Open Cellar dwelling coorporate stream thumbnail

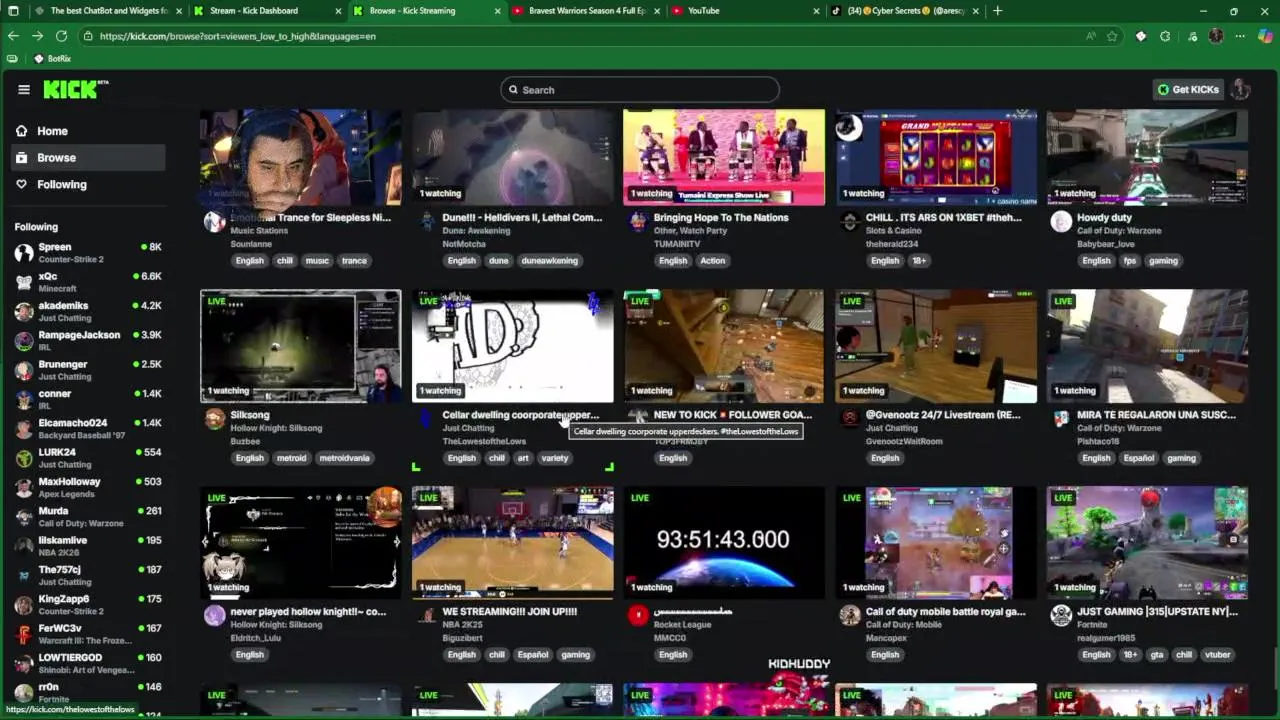click(x=512, y=346)
